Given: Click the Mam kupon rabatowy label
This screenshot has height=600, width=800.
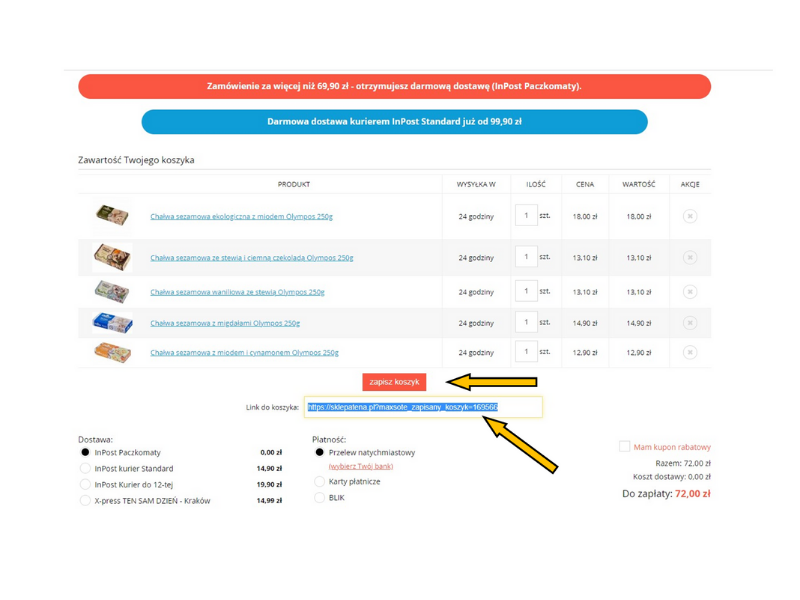Looking at the screenshot, I should [672, 447].
